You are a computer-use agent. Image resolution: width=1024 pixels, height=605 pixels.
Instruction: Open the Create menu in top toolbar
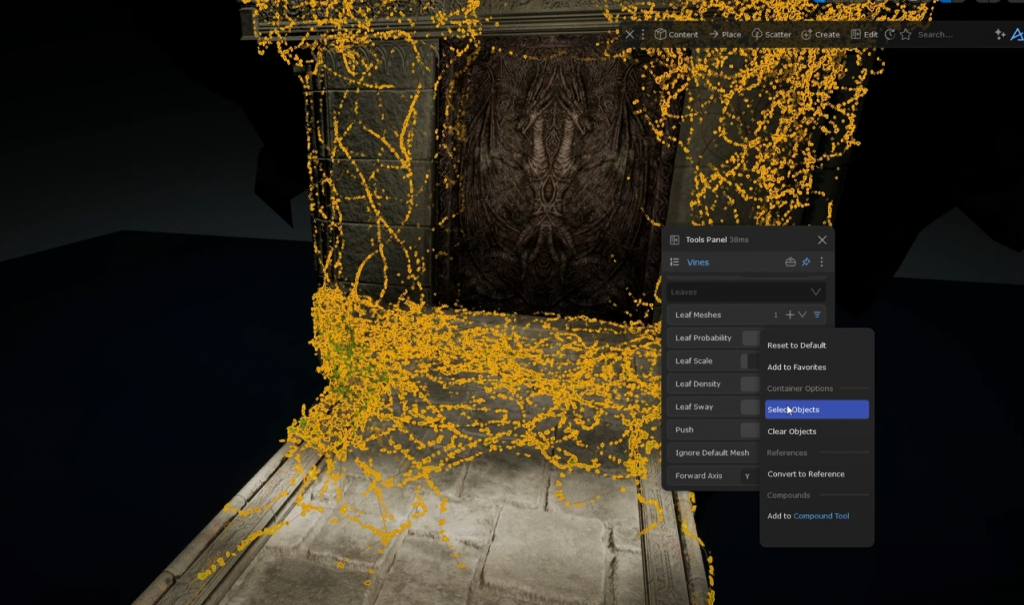pyautogui.click(x=821, y=34)
